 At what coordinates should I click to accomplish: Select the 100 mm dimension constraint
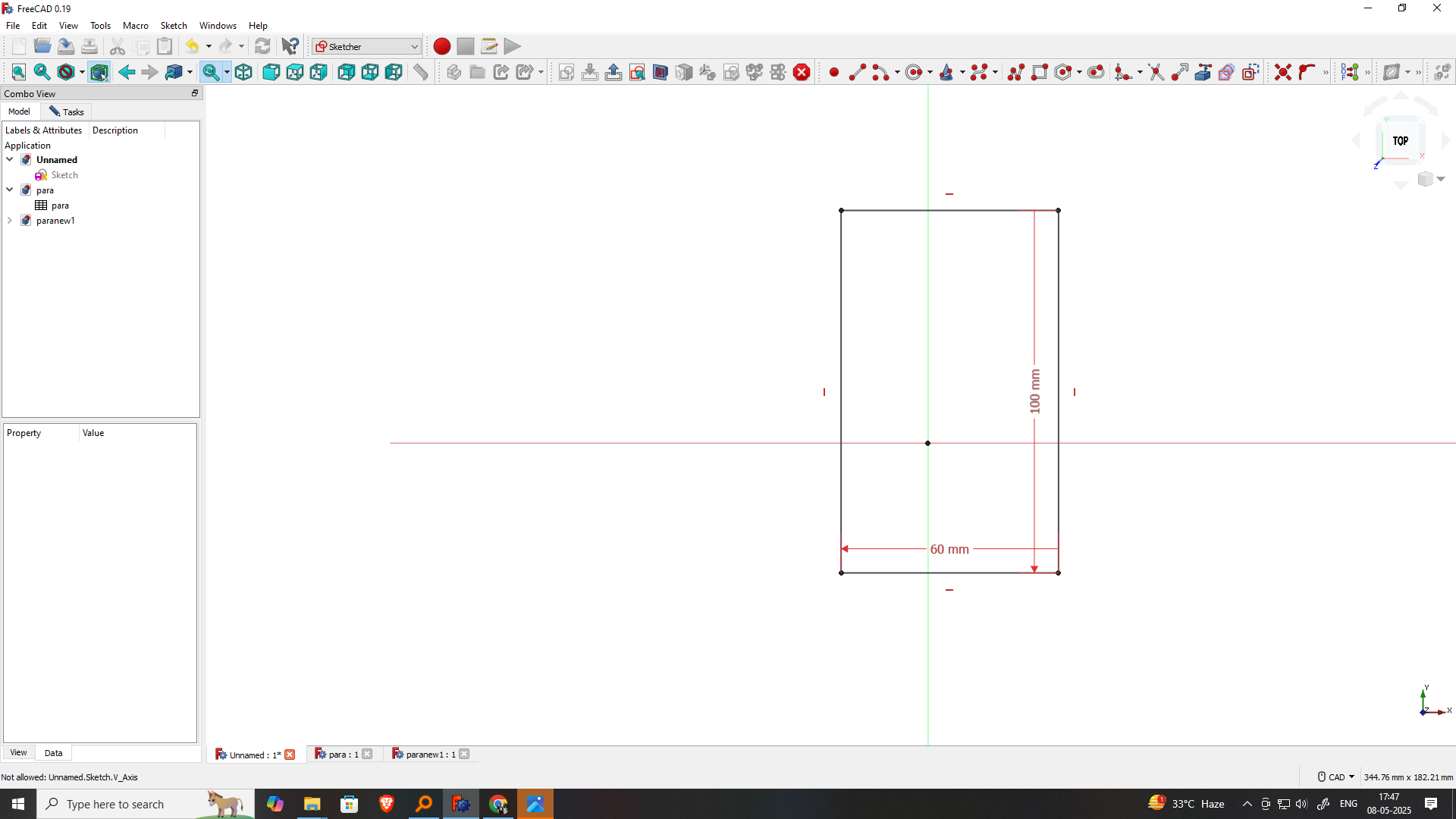click(x=1035, y=391)
